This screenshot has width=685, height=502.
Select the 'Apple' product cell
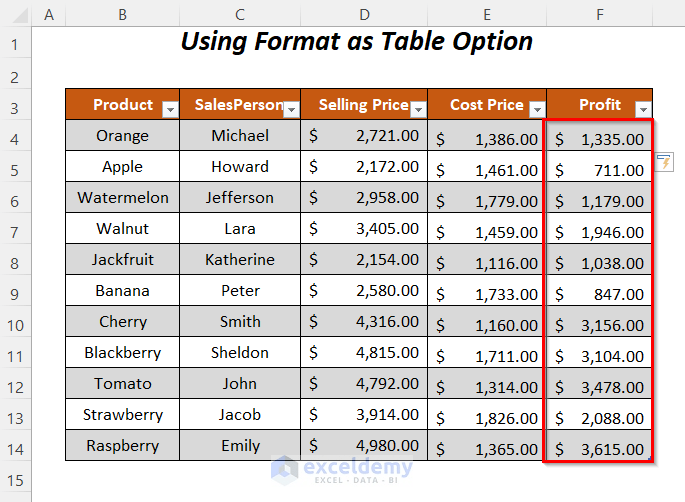click(123, 166)
